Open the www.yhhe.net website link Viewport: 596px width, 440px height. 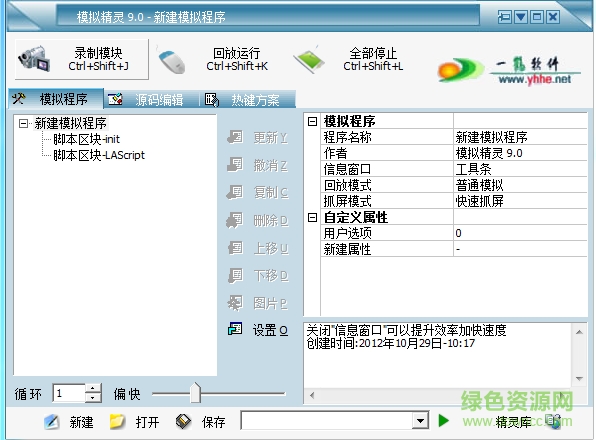[x=534, y=79]
